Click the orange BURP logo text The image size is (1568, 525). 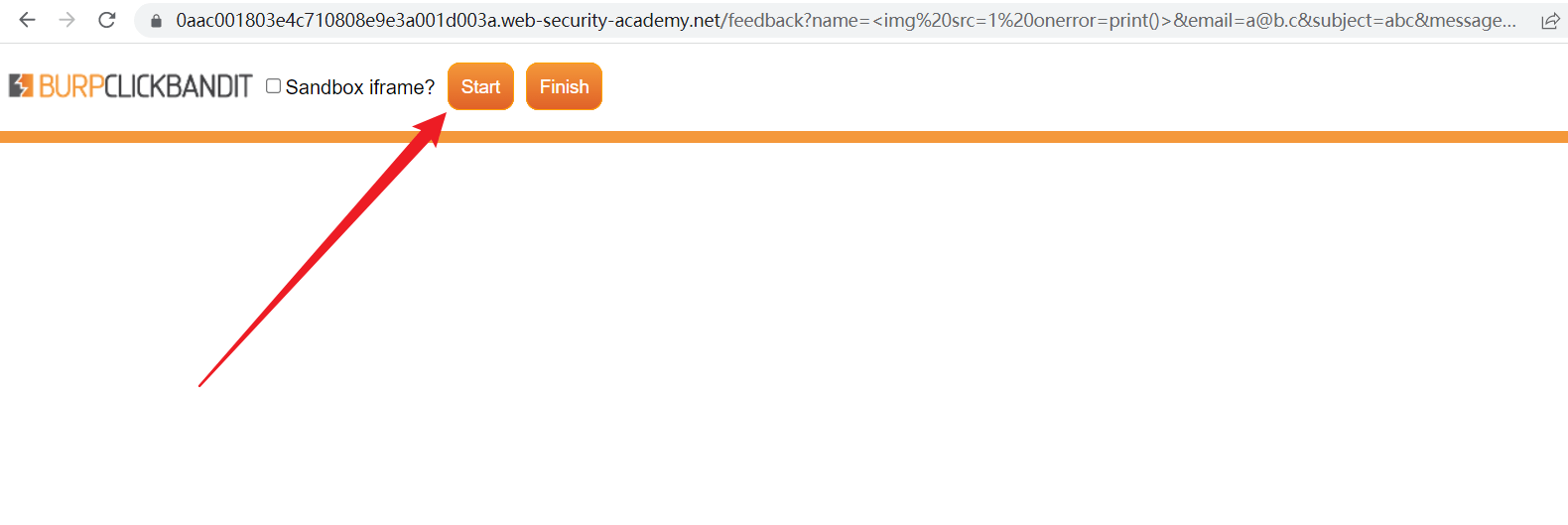click(71, 87)
